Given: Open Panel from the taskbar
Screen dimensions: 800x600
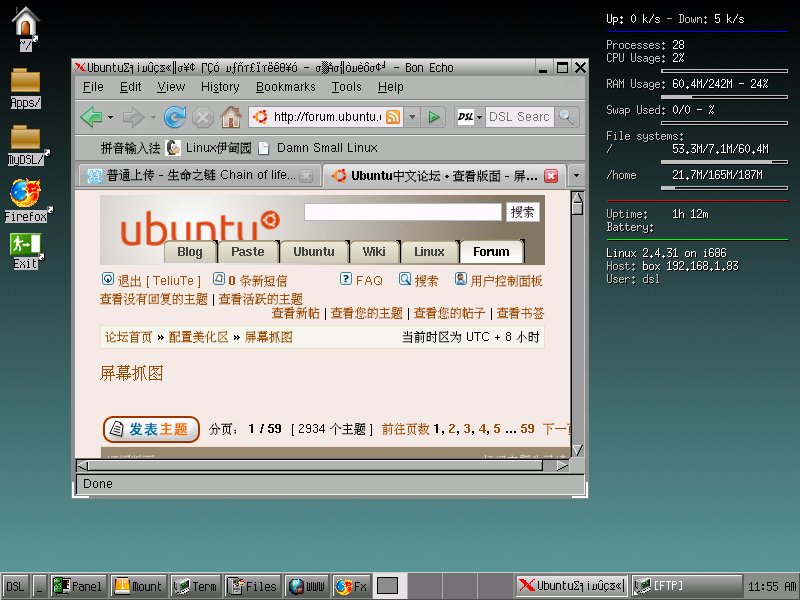Looking at the screenshot, I should click(x=78, y=586).
